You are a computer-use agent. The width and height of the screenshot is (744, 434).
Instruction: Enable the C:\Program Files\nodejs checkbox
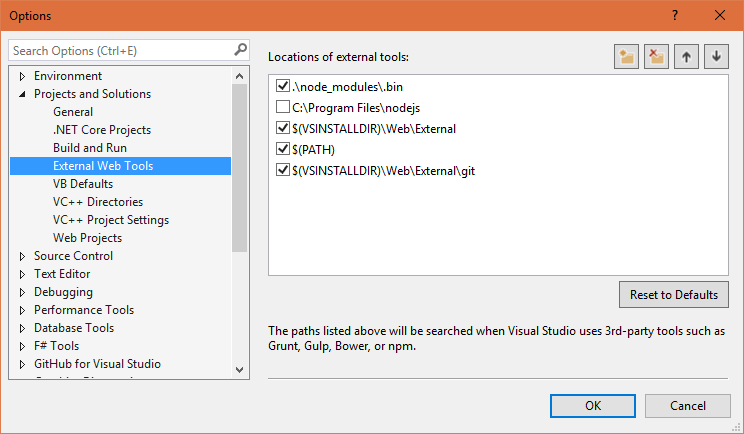tap(283, 107)
